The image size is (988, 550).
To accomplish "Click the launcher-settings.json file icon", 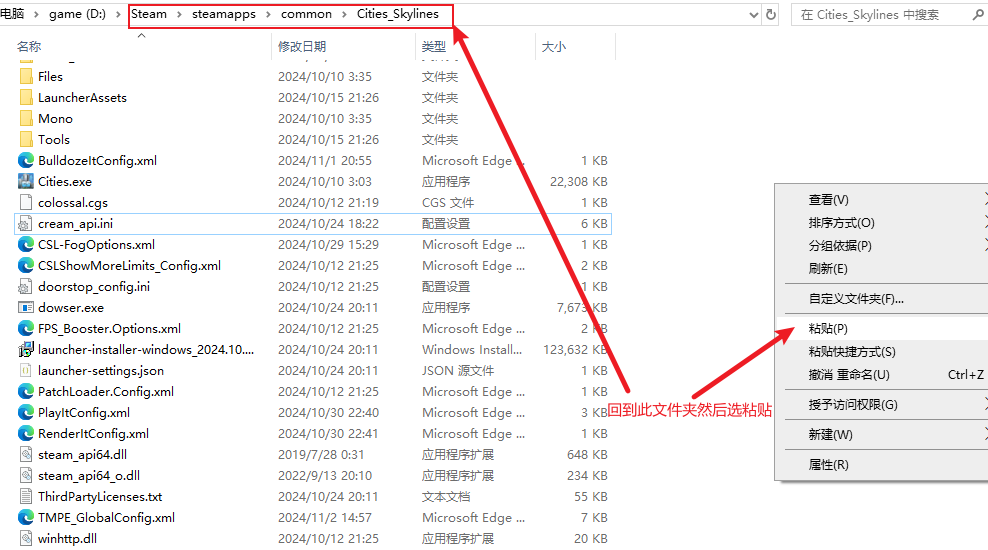I will 26,370.
